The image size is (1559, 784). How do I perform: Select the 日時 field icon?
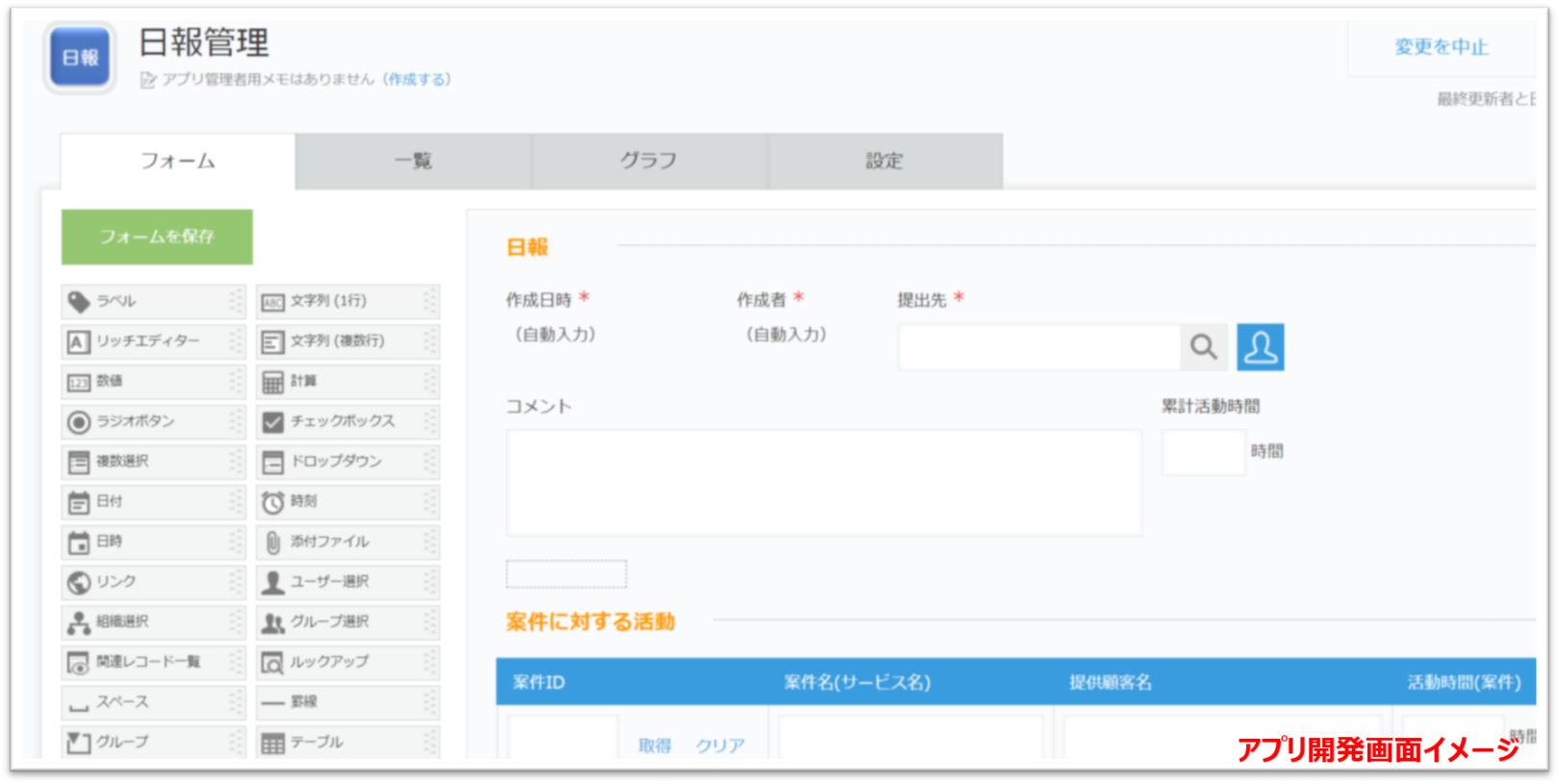click(79, 543)
